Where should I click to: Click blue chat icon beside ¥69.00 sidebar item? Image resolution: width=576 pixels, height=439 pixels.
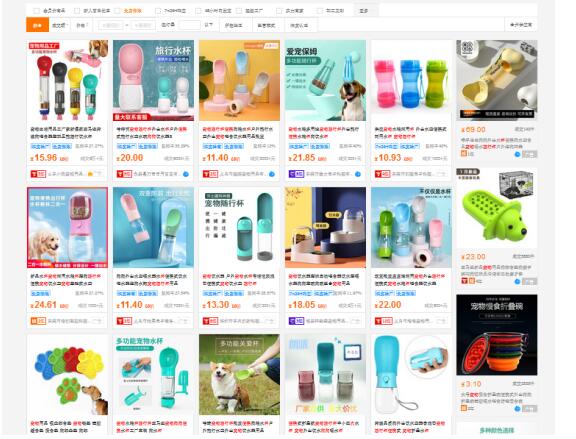tap(517, 154)
